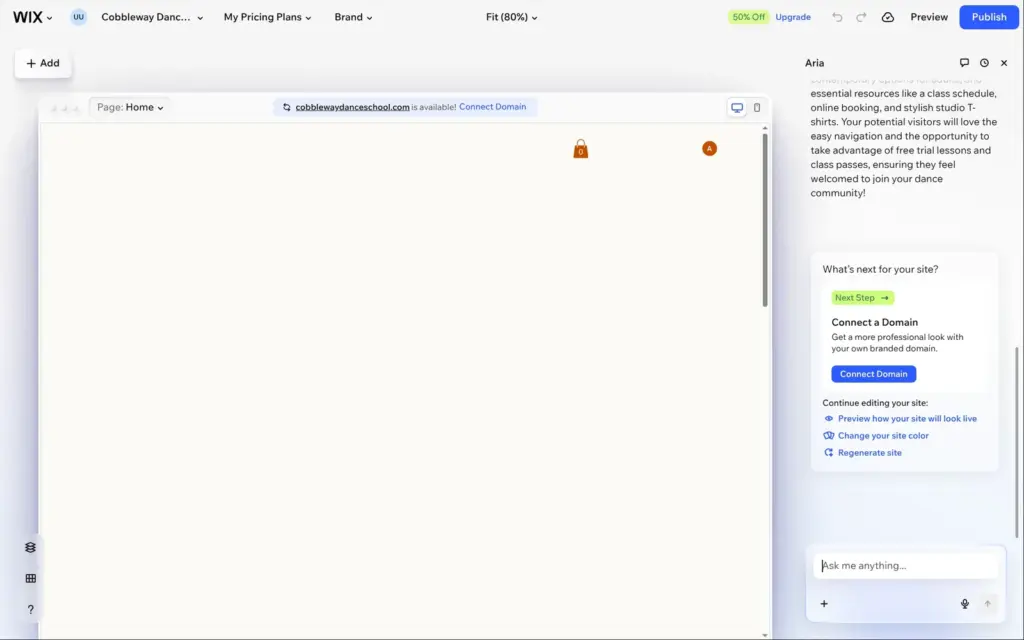Click the cloud save status icon
This screenshot has height=640, width=1024.
click(x=888, y=18)
